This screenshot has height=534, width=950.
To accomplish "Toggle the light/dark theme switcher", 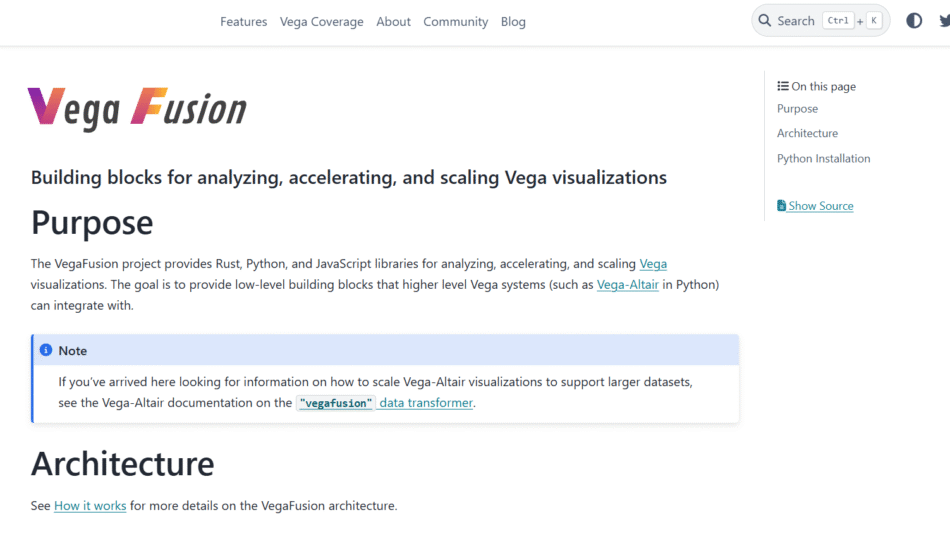I will [914, 21].
